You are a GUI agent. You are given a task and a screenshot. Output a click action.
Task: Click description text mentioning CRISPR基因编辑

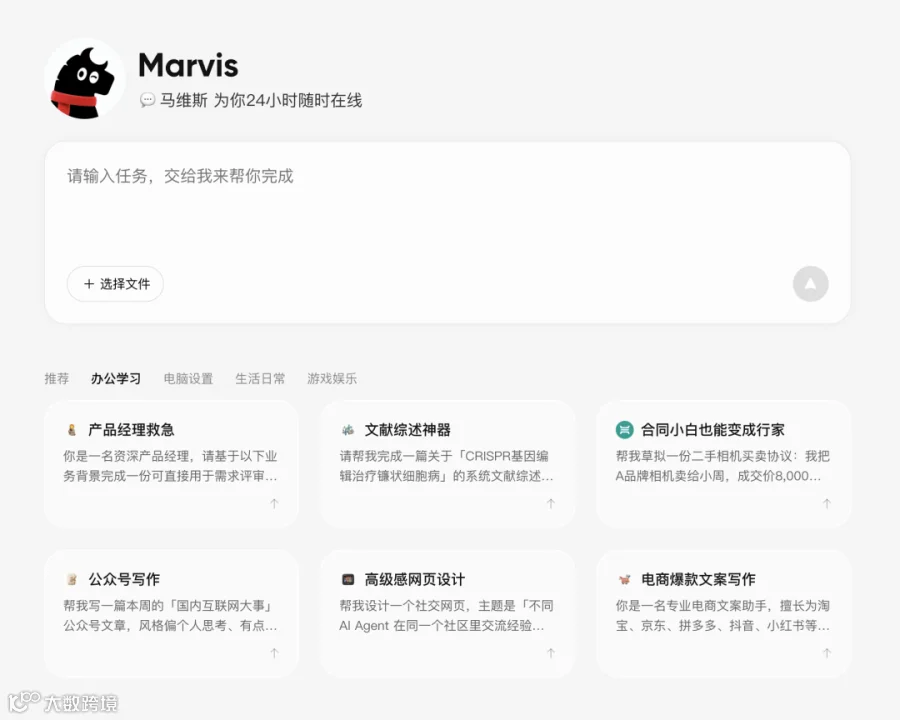[446, 466]
